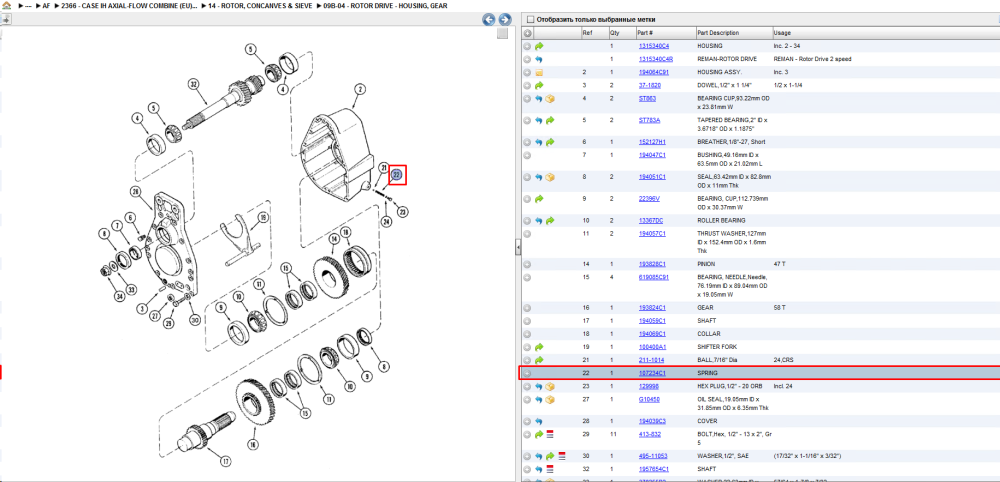Open the next diagram with the forward arrow
Image resolution: width=1000 pixels, height=482 pixels.
[504, 20]
